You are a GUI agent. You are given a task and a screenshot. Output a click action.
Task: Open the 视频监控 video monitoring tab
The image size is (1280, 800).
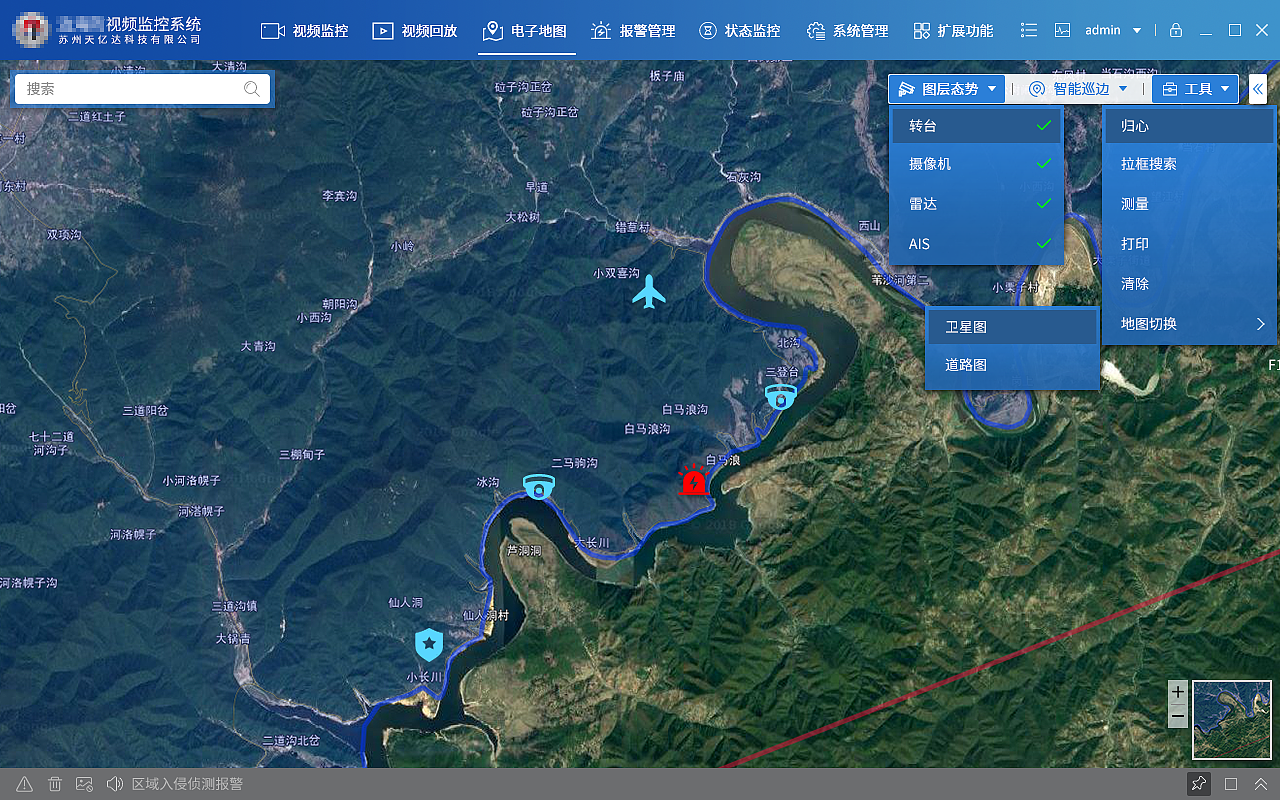(305, 31)
